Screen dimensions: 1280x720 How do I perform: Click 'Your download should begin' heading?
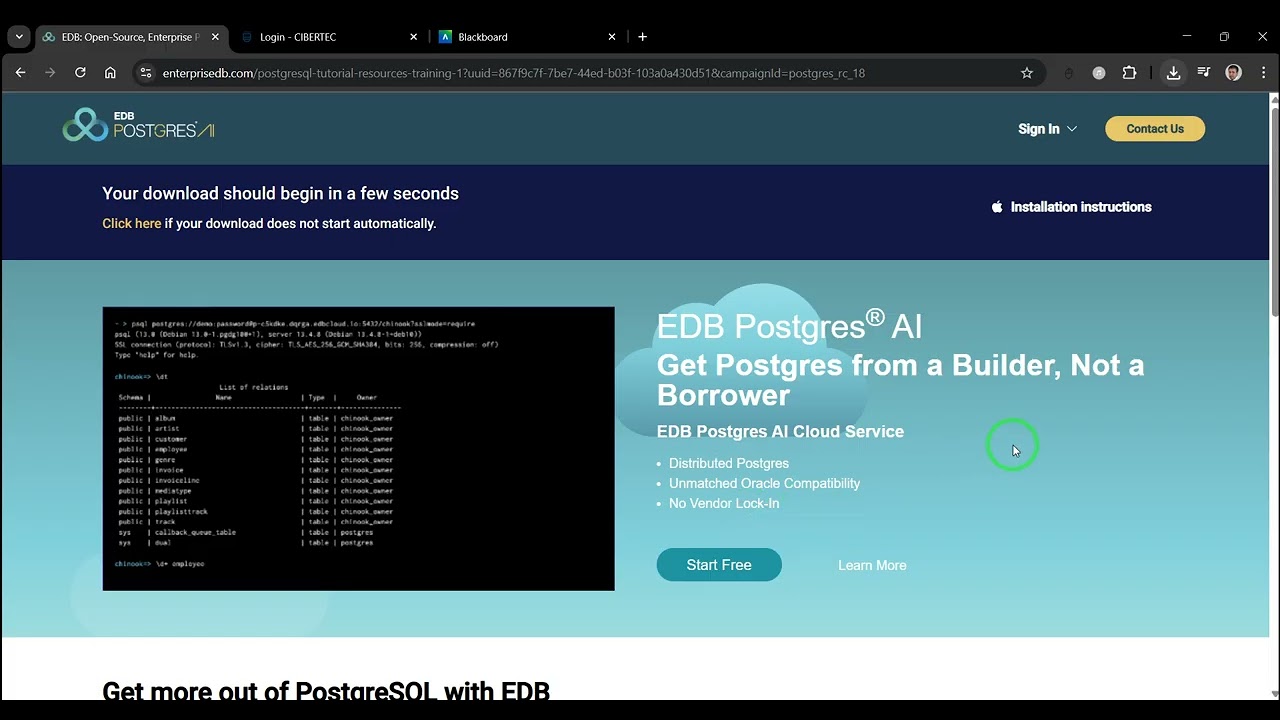pos(280,193)
